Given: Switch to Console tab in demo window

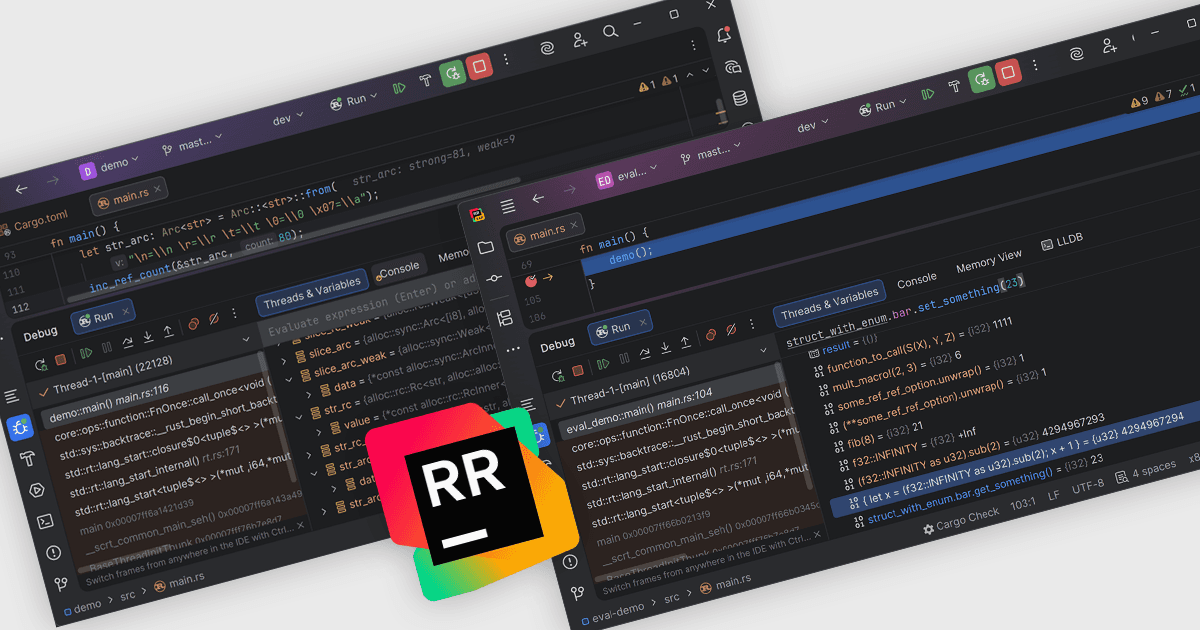Looking at the screenshot, I should tap(399, 268).
